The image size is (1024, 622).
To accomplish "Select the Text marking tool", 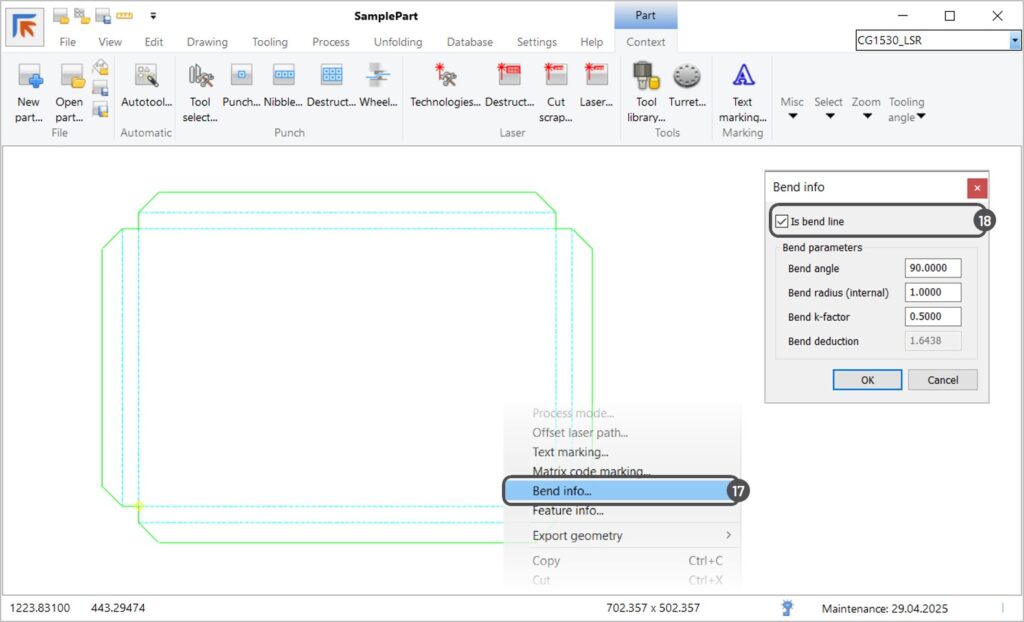I will pos(742,76).
